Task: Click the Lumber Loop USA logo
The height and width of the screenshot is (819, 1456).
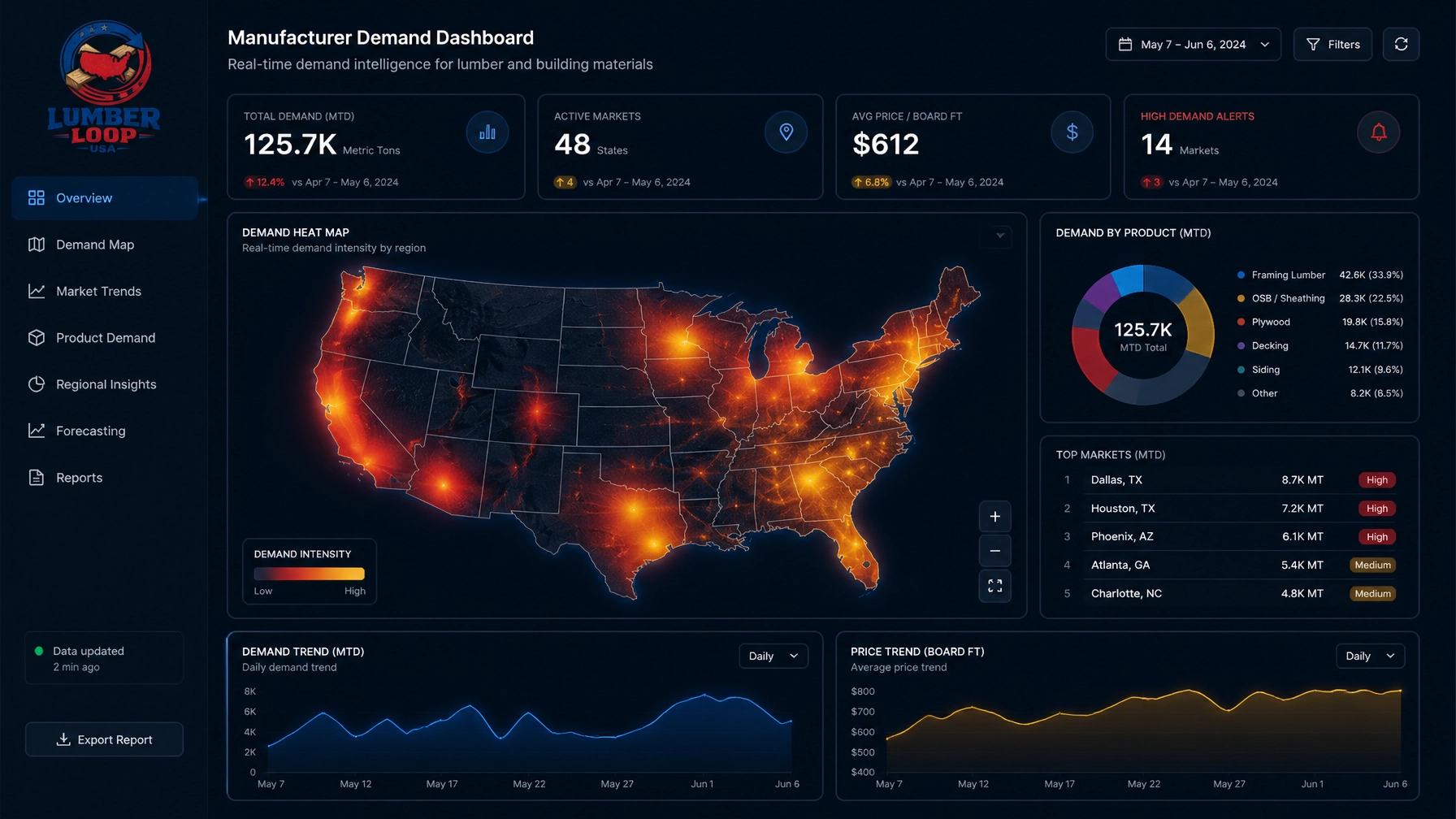Action: click(x=104, y=87)
